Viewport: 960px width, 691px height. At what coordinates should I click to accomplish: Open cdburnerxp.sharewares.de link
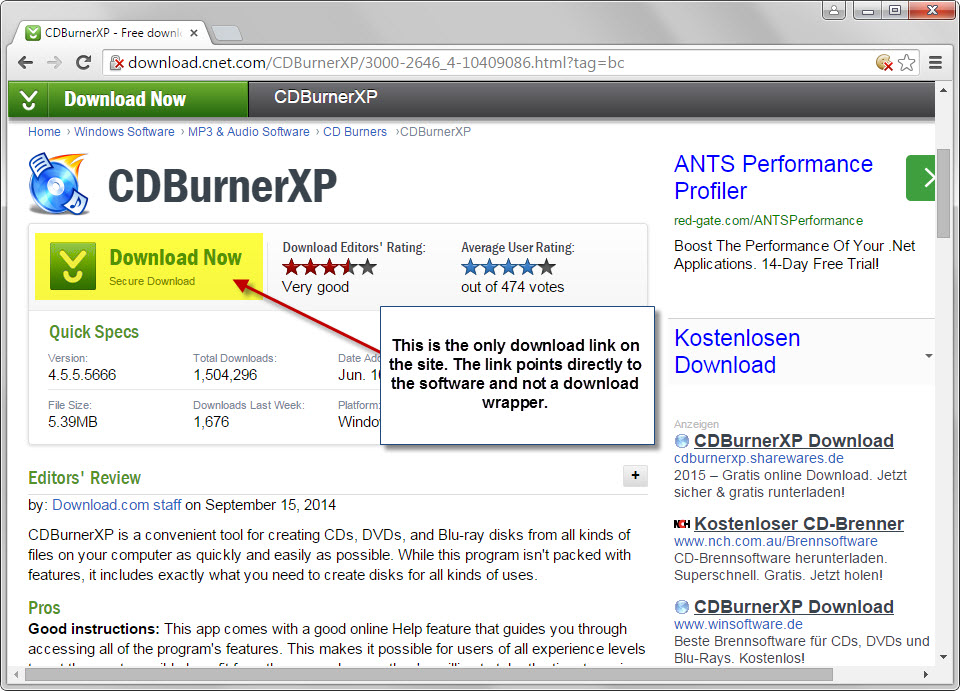[x=759, y=458]
